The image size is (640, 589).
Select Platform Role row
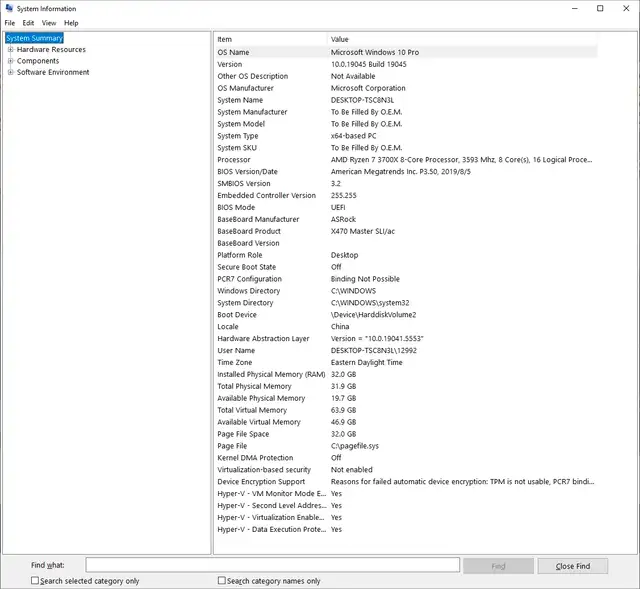[406, 255]
